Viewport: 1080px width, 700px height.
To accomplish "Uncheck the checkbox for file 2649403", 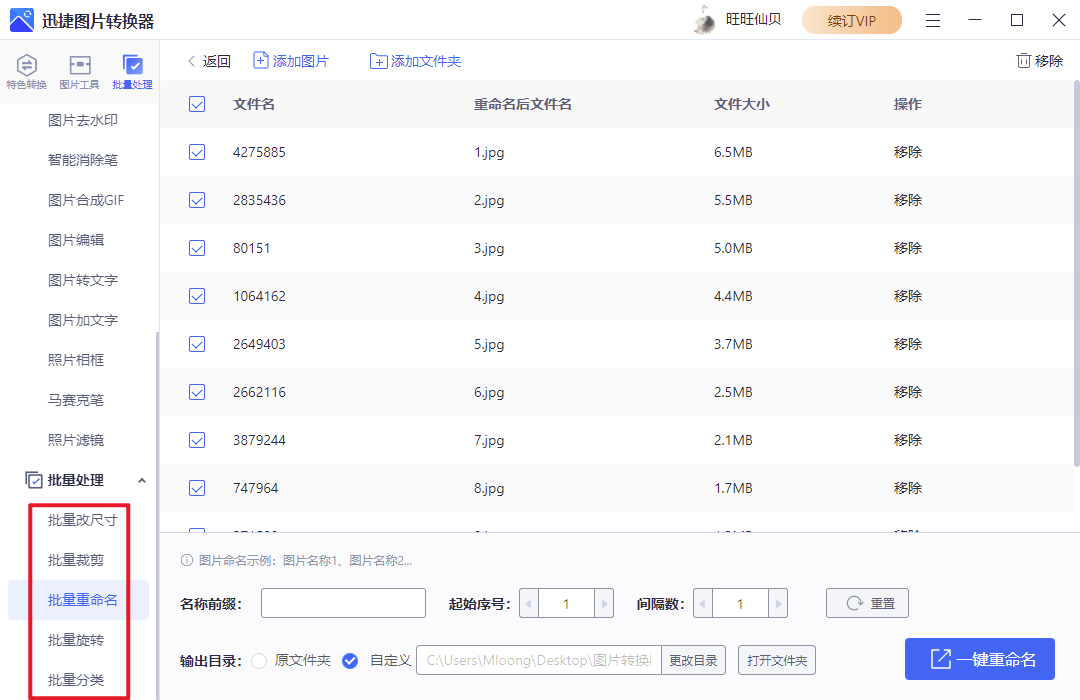I will point(197,344).
